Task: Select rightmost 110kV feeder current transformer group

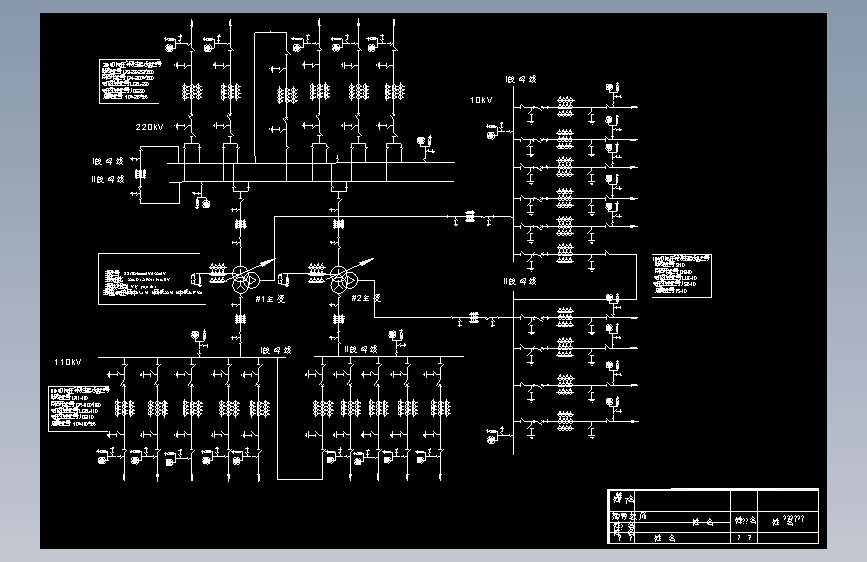Action: coord(441,409)
